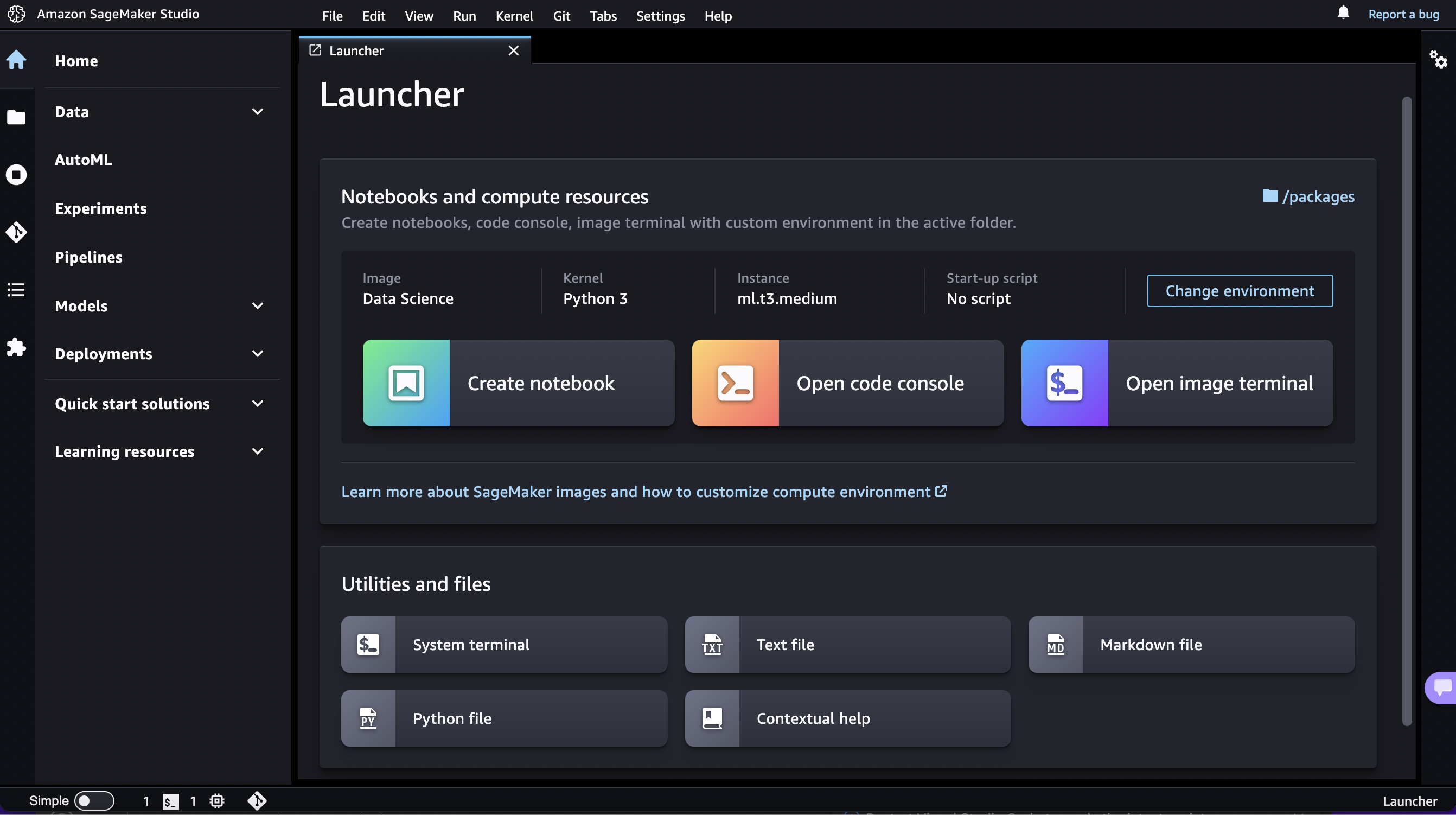Open image terminal icon

tap(1063, 382)
